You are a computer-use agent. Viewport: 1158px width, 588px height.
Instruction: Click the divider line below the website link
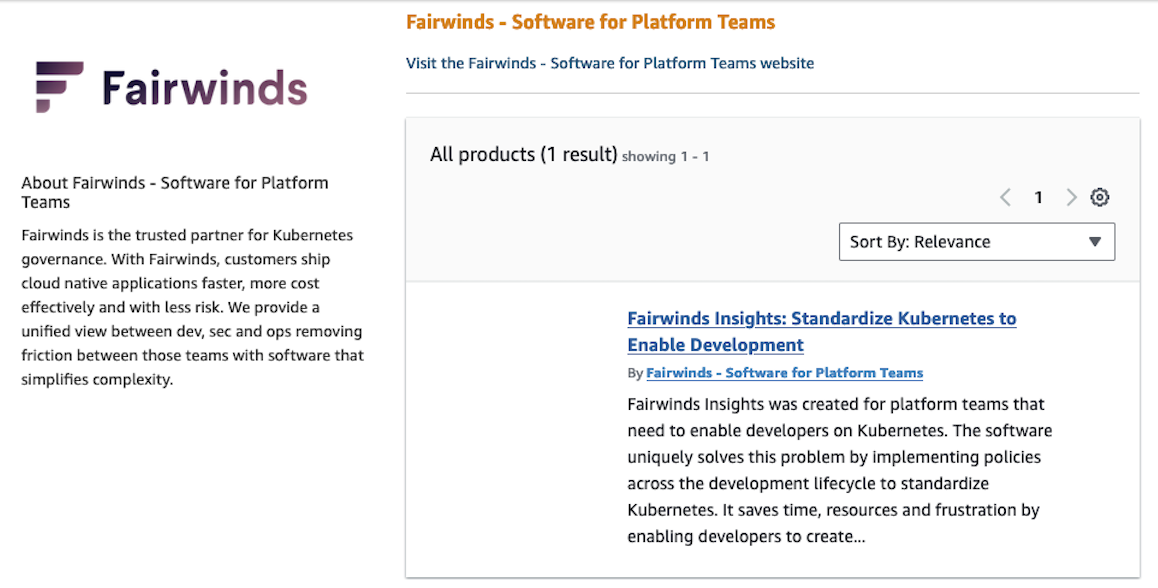pos(772,93)
